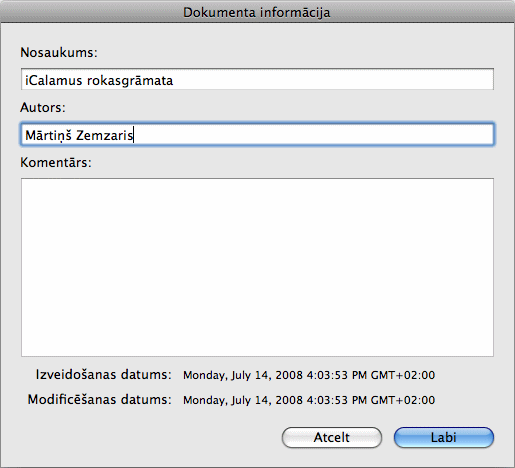Screen dimensions: 515x468
Task: Click 4:03:53 PM in the modification date line
Action: [337, 400]
